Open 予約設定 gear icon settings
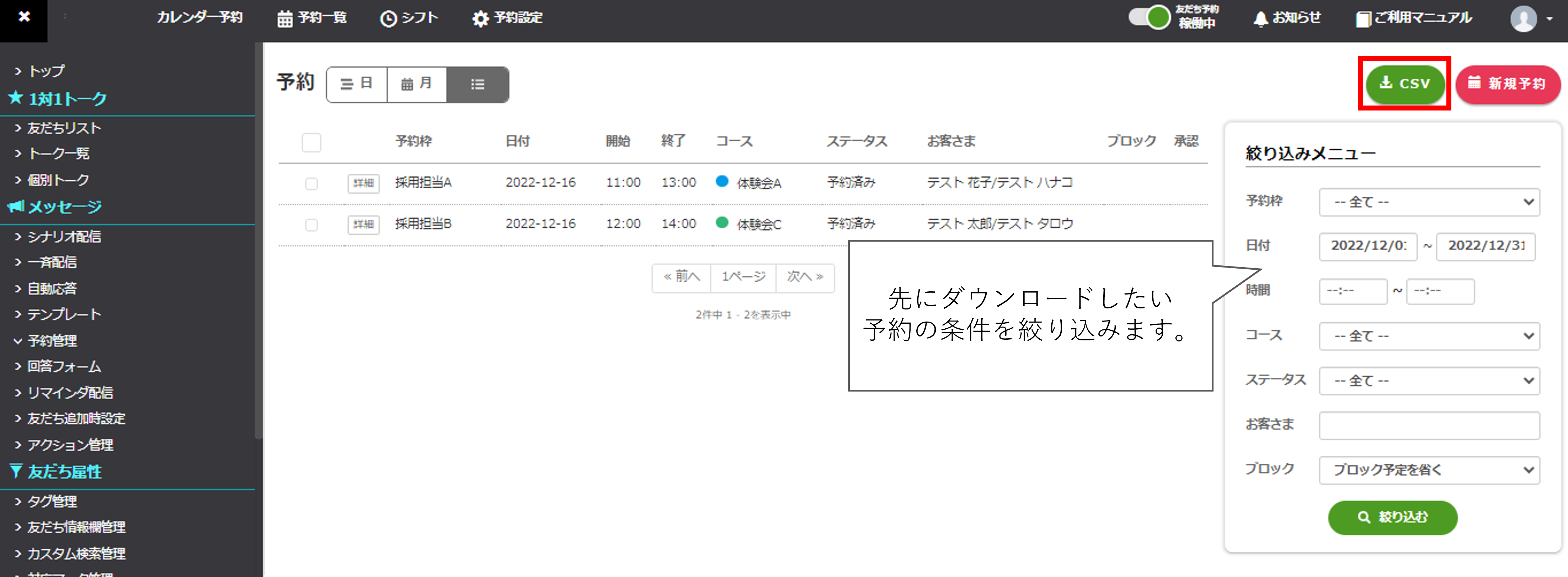 coord(507,18)
